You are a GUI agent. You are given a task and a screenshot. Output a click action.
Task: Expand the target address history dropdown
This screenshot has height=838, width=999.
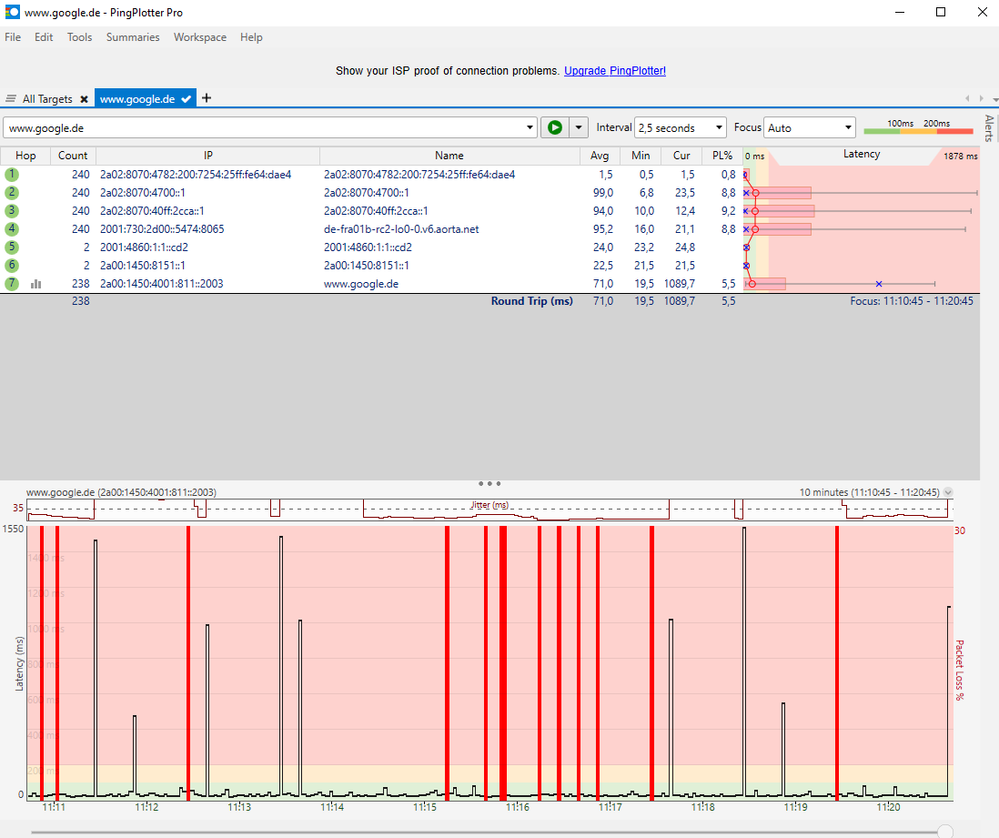pos(529,127)
